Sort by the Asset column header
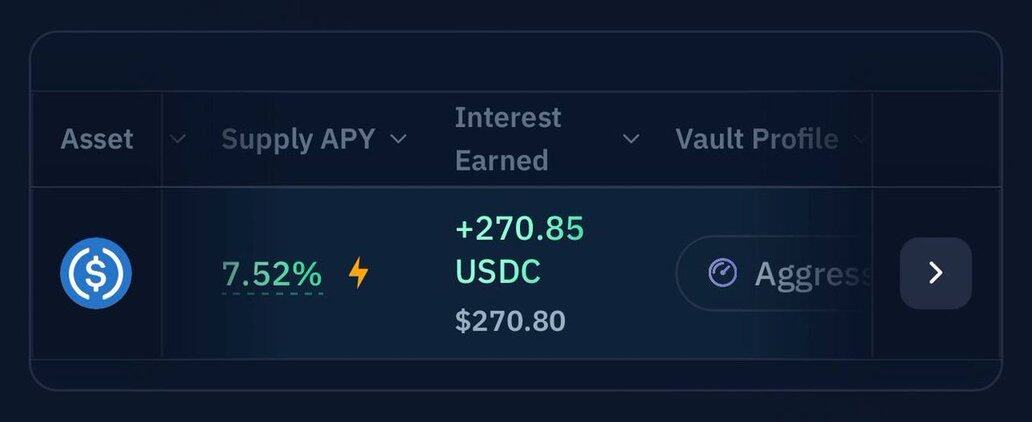 (x=97, y=139)
